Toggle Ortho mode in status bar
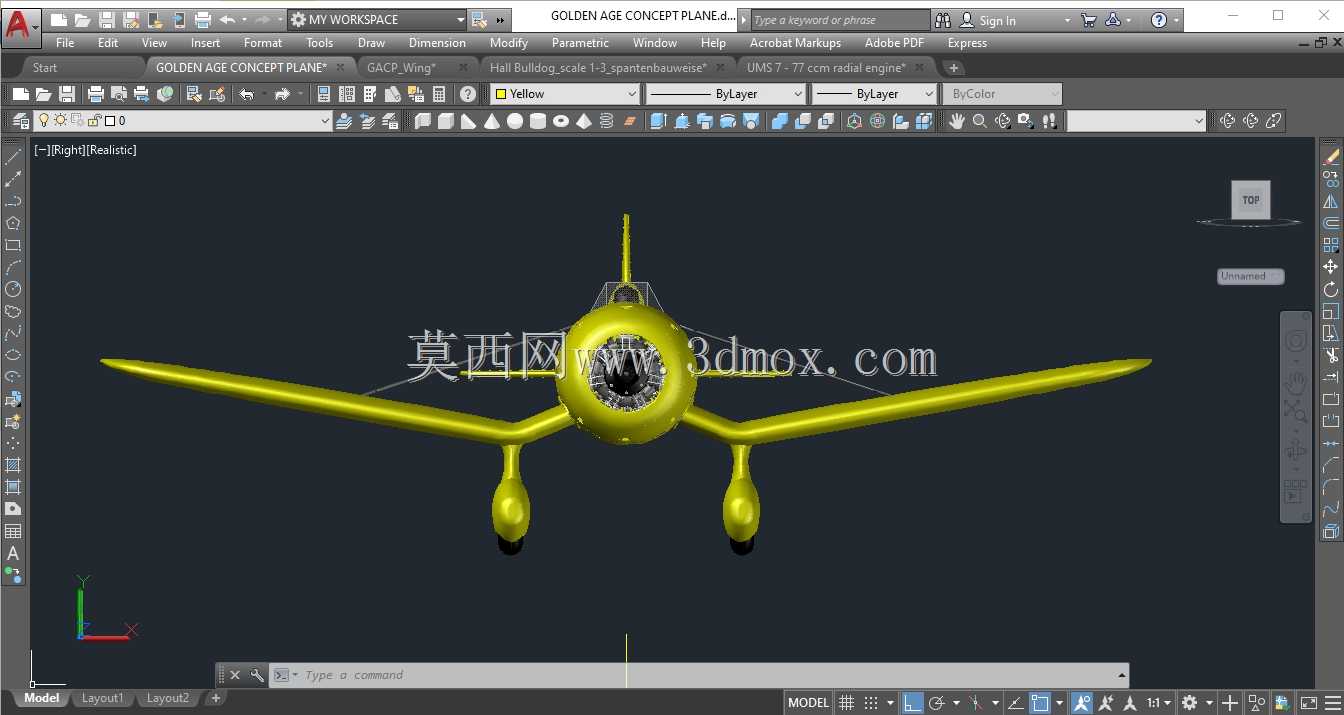Image resolution: width=1344 pixels, height=715 pixels. click(912, 703)
